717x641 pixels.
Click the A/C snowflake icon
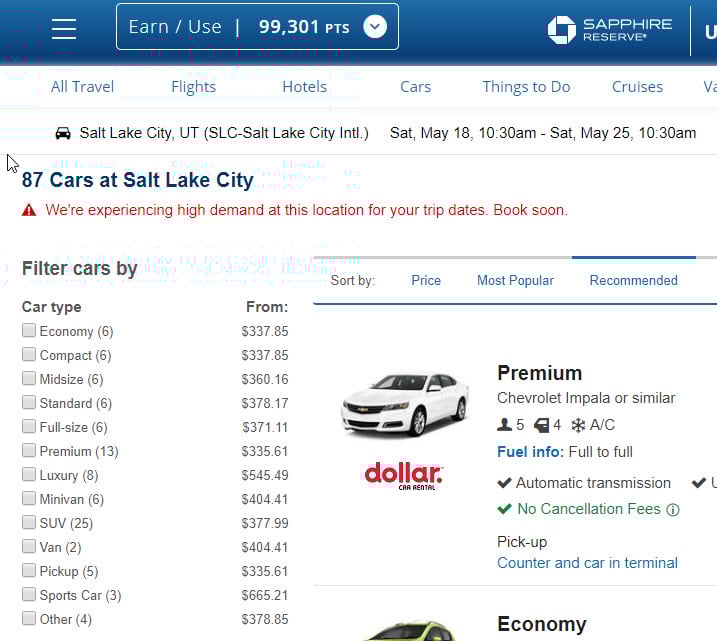coord(578,425)
